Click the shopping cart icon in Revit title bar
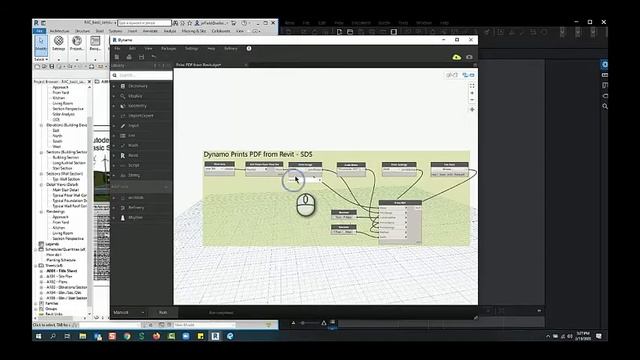This screenshot has width=640, height=360. click(234, 23)
